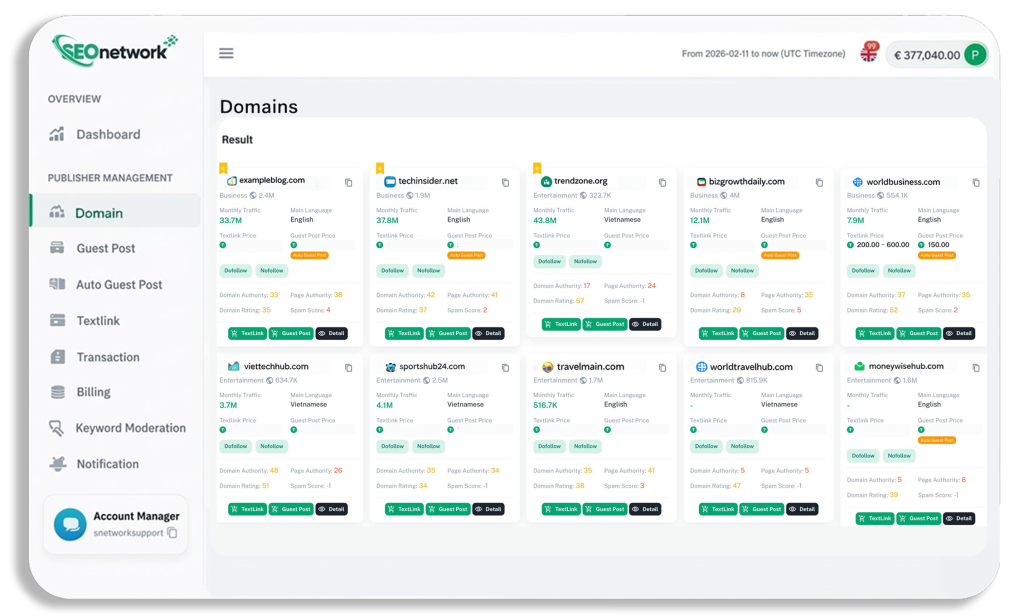Screen dimensions: 1024x616
Task: Click the bookmark ribbon on techinsider.net card
Action: point(380,168)
